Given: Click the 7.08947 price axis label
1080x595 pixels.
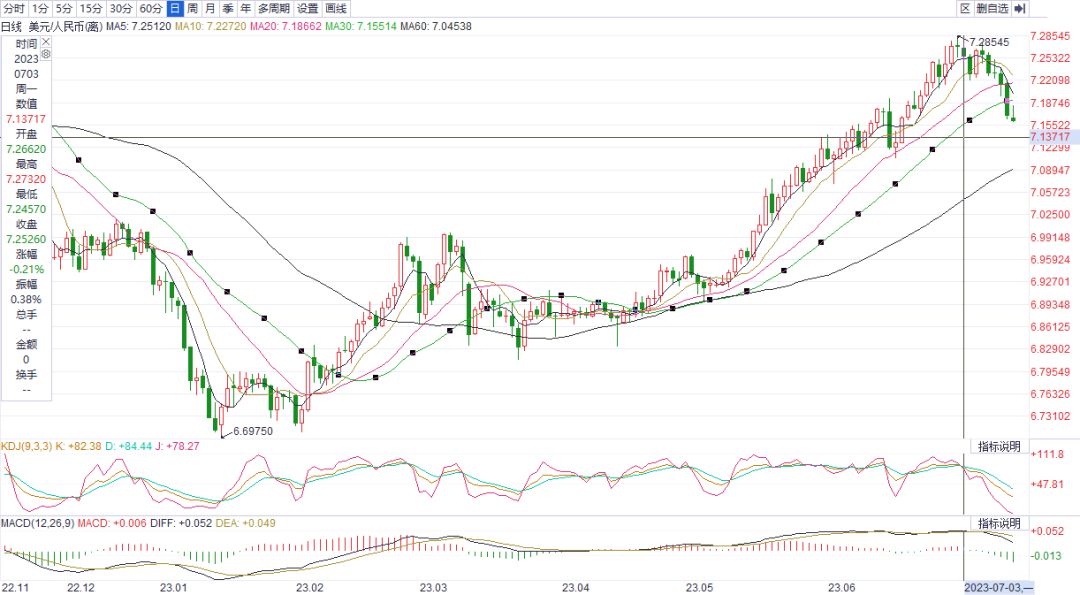Looking at the screenshot, I should pyautogui.click(x=1050, y=170).
